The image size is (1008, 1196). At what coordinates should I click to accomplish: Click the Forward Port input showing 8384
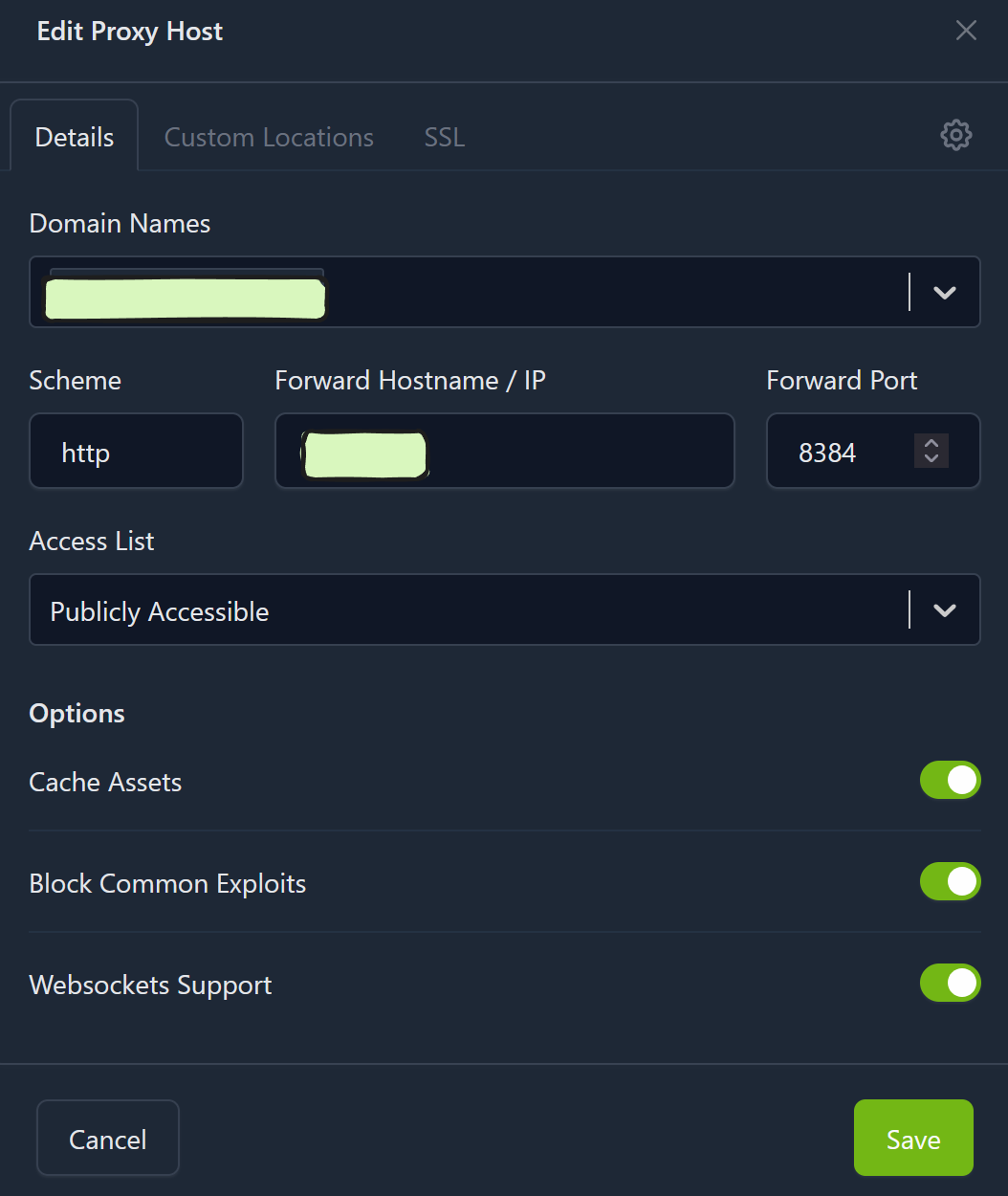(842, 452)
